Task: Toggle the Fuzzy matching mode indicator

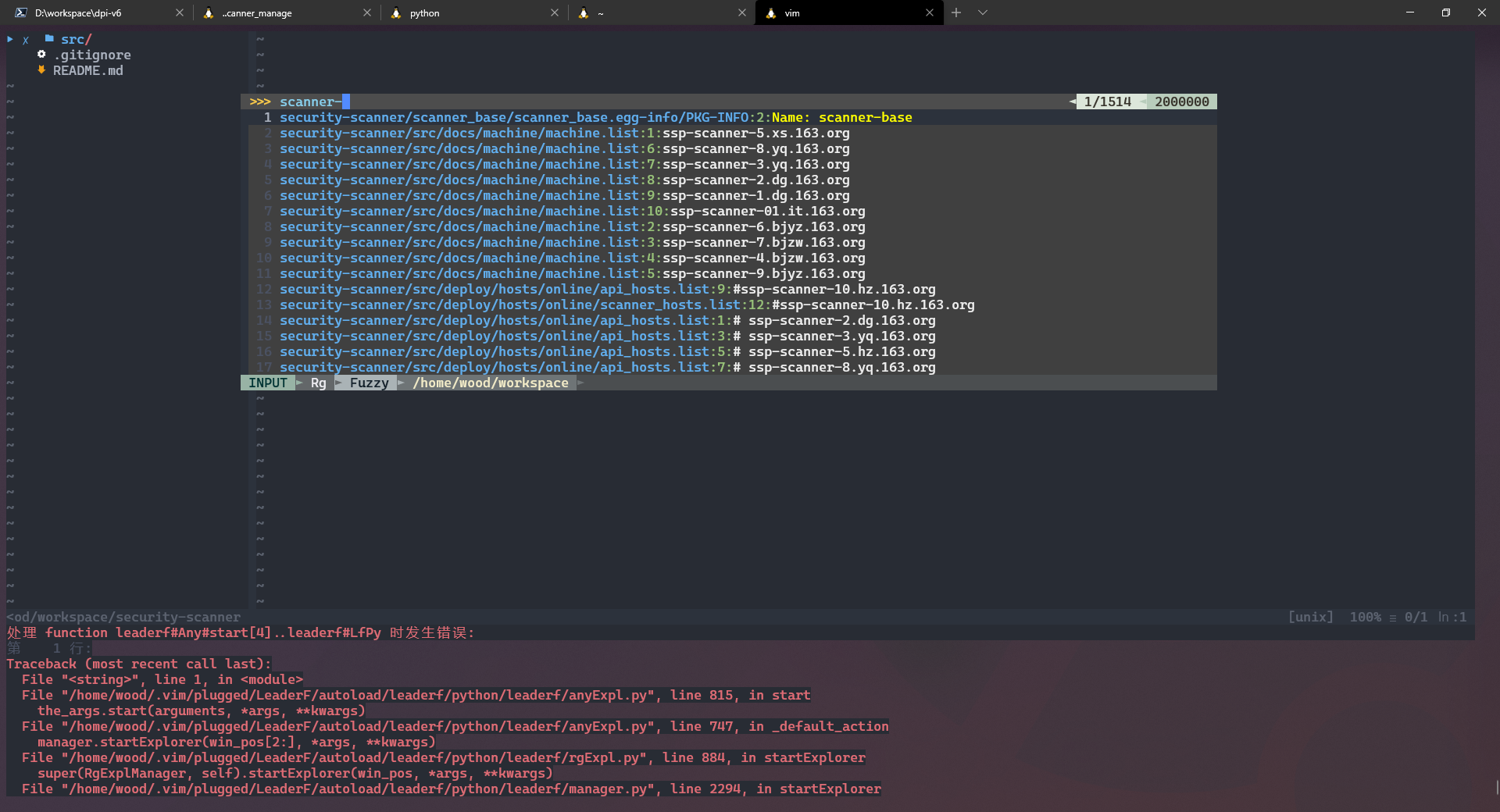Action: click(x=368, y=383)
